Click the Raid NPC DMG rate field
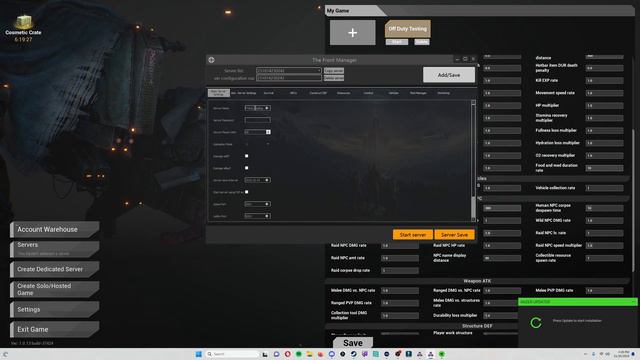Image resolution: width=640 pixels, height=360 pixels. [400, 246]
